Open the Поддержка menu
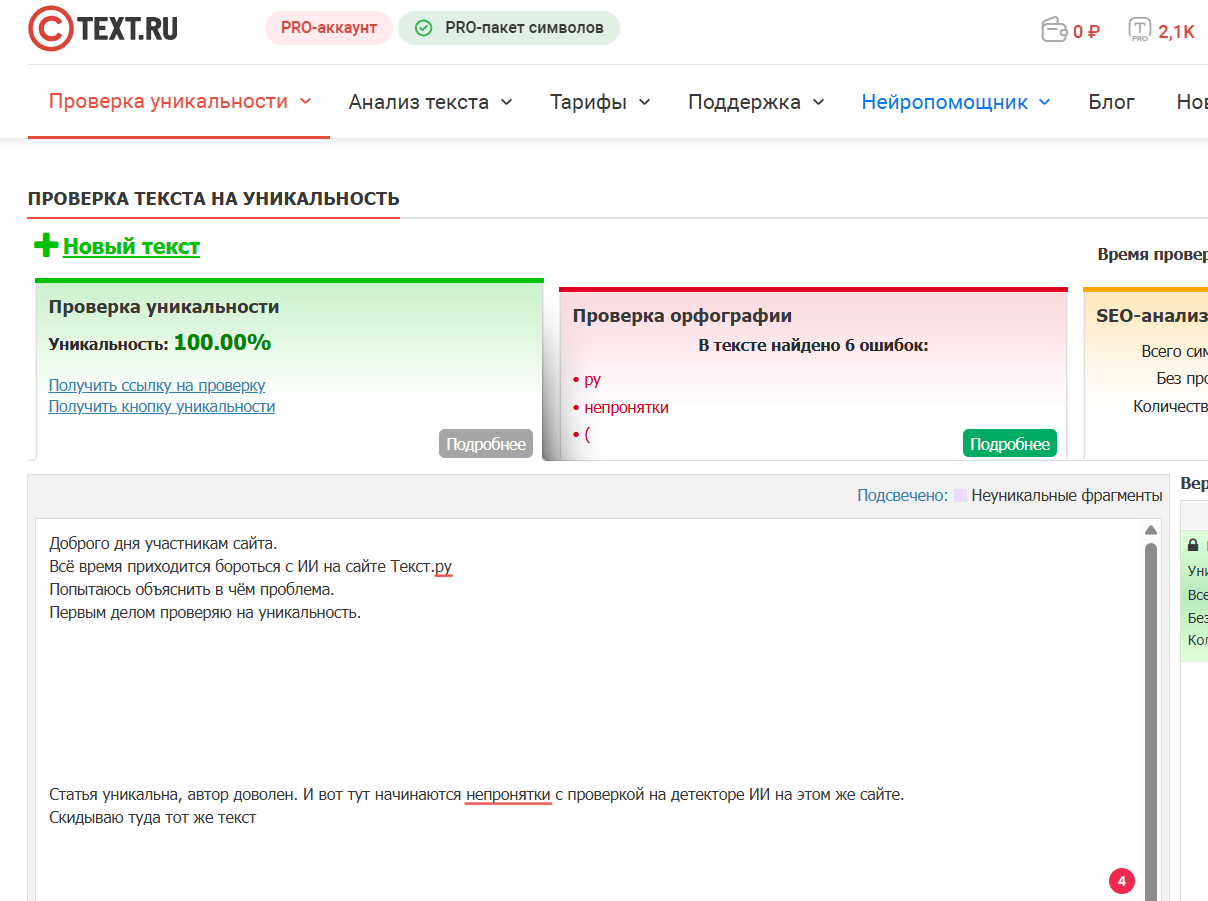1208x901 pixels. [x=756, y=102]
